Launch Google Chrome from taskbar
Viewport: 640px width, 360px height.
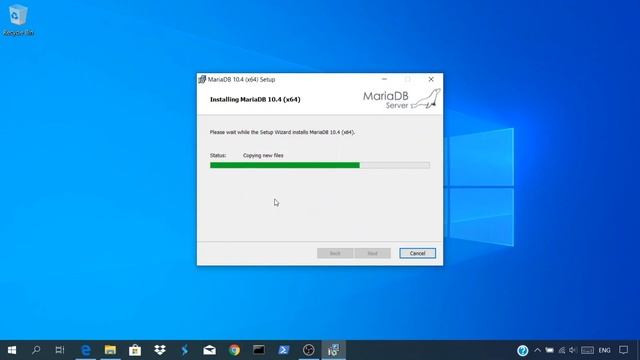[234, 350]
